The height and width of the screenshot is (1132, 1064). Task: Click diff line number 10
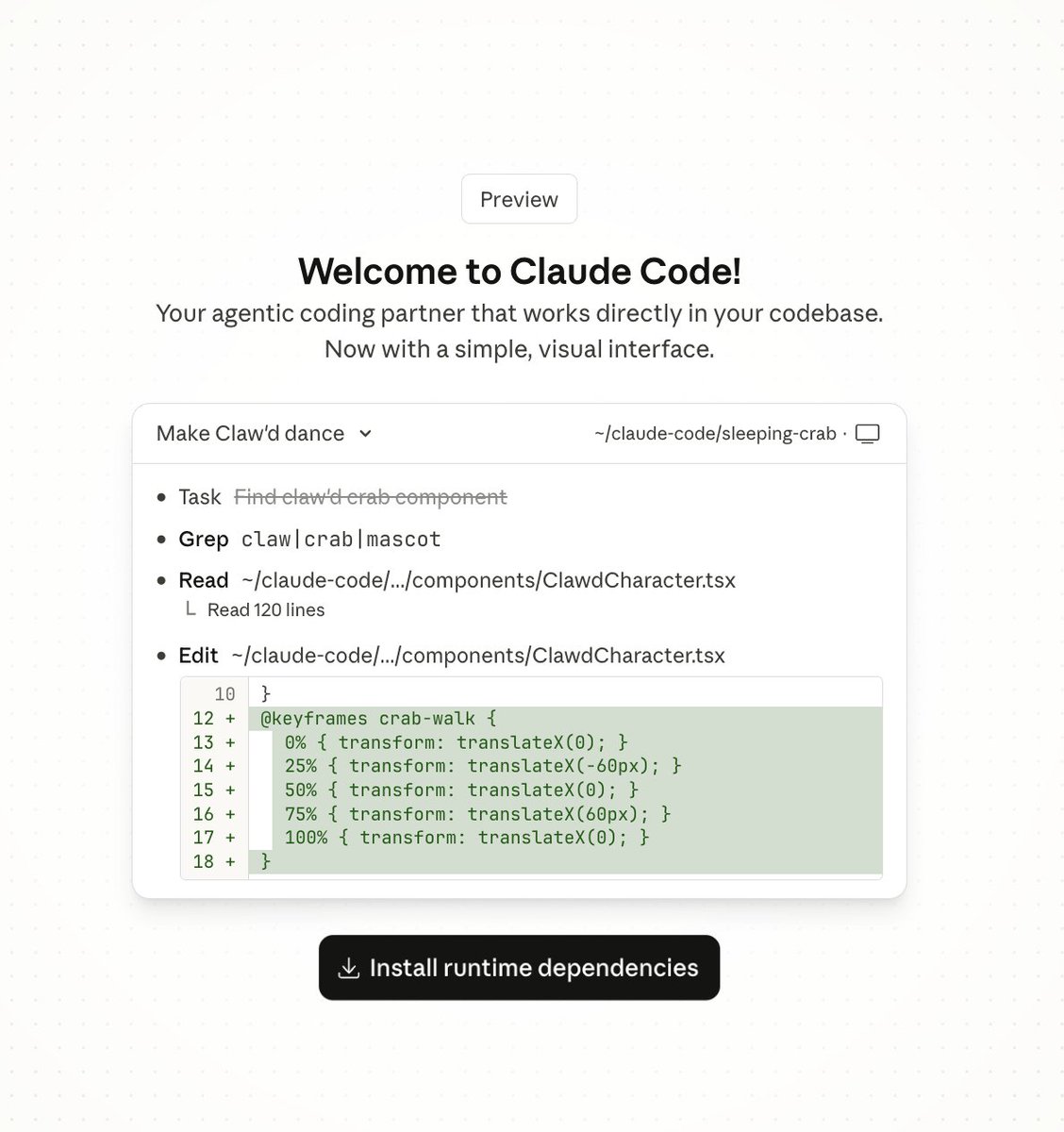[224, 694]
